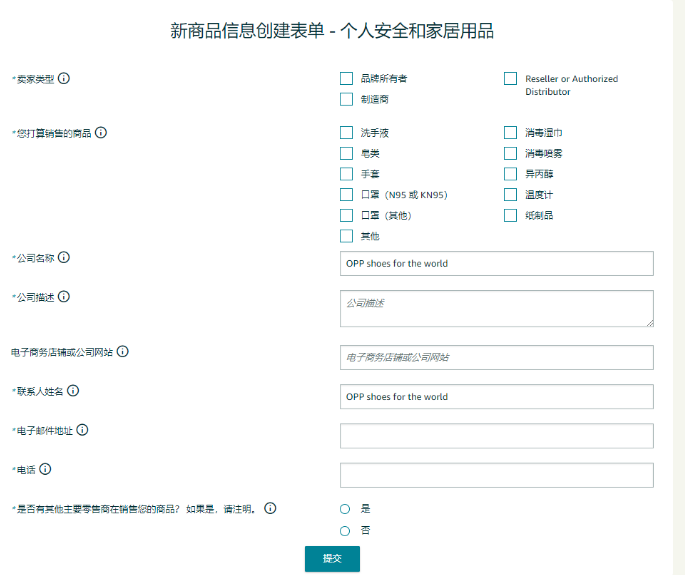The width and height of the screenshot is (685, 575).
Task: Submit the form with 提交 button
Action: click(x=332, y=559)
